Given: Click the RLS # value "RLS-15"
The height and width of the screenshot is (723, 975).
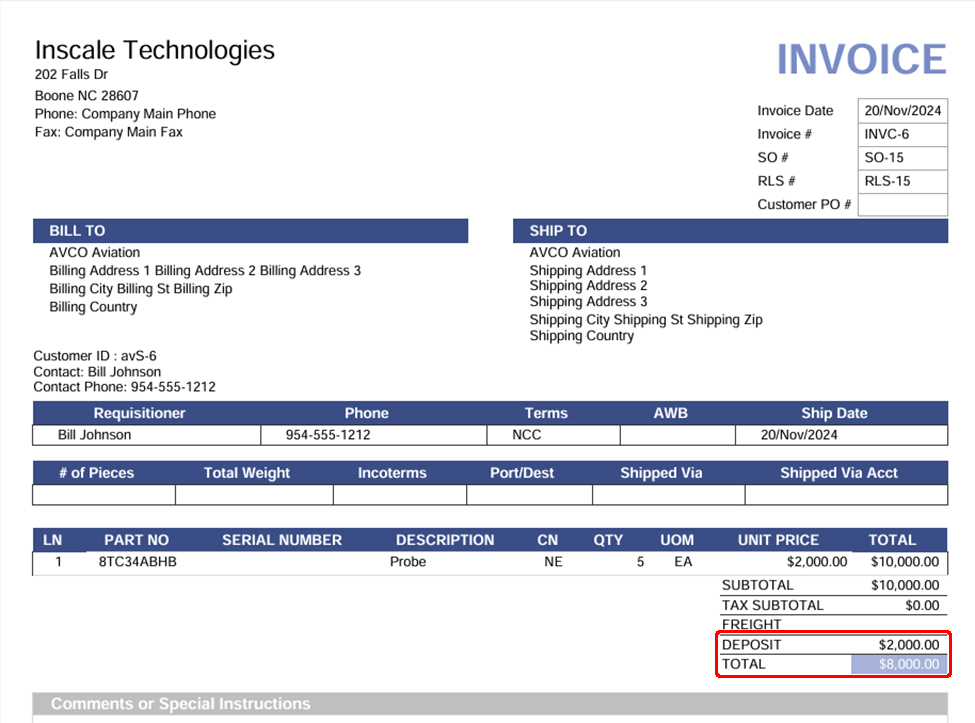Looking at the screenshot, I should pyautogui.click(x=887, y=182).
